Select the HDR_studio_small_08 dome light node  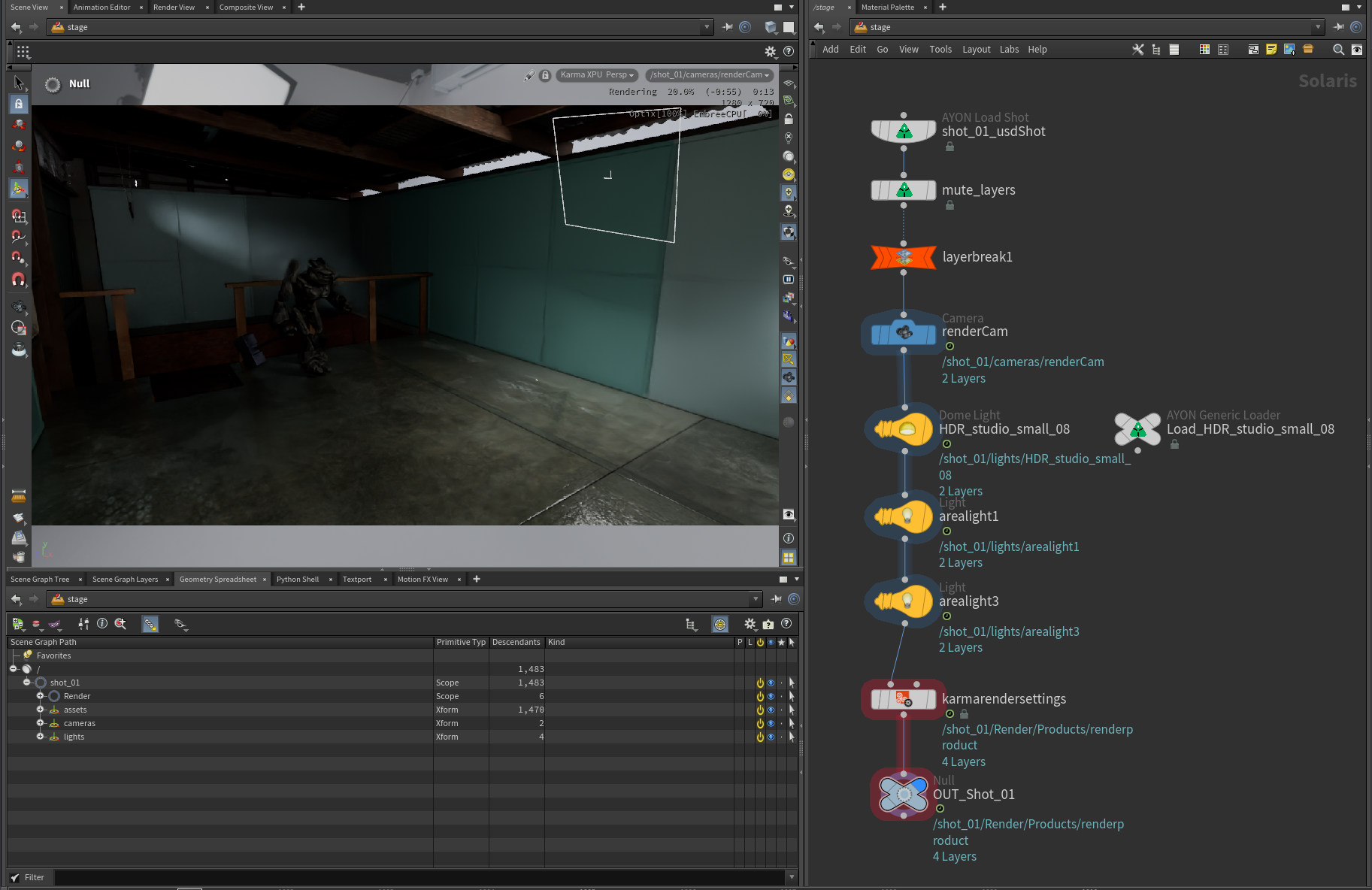pos(904,429)
